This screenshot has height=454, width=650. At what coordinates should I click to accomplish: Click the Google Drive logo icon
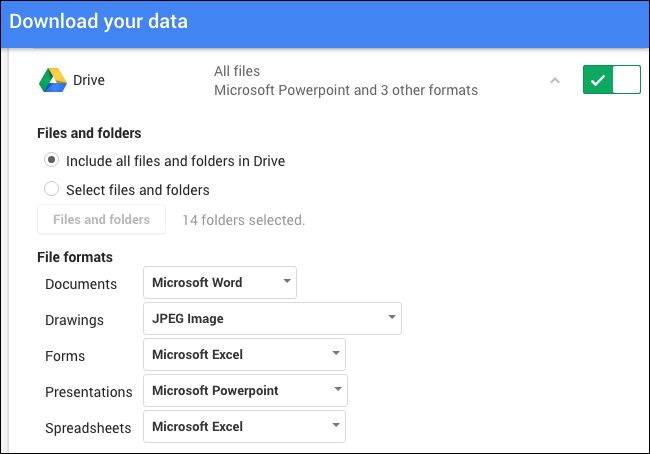coord(52,80)
